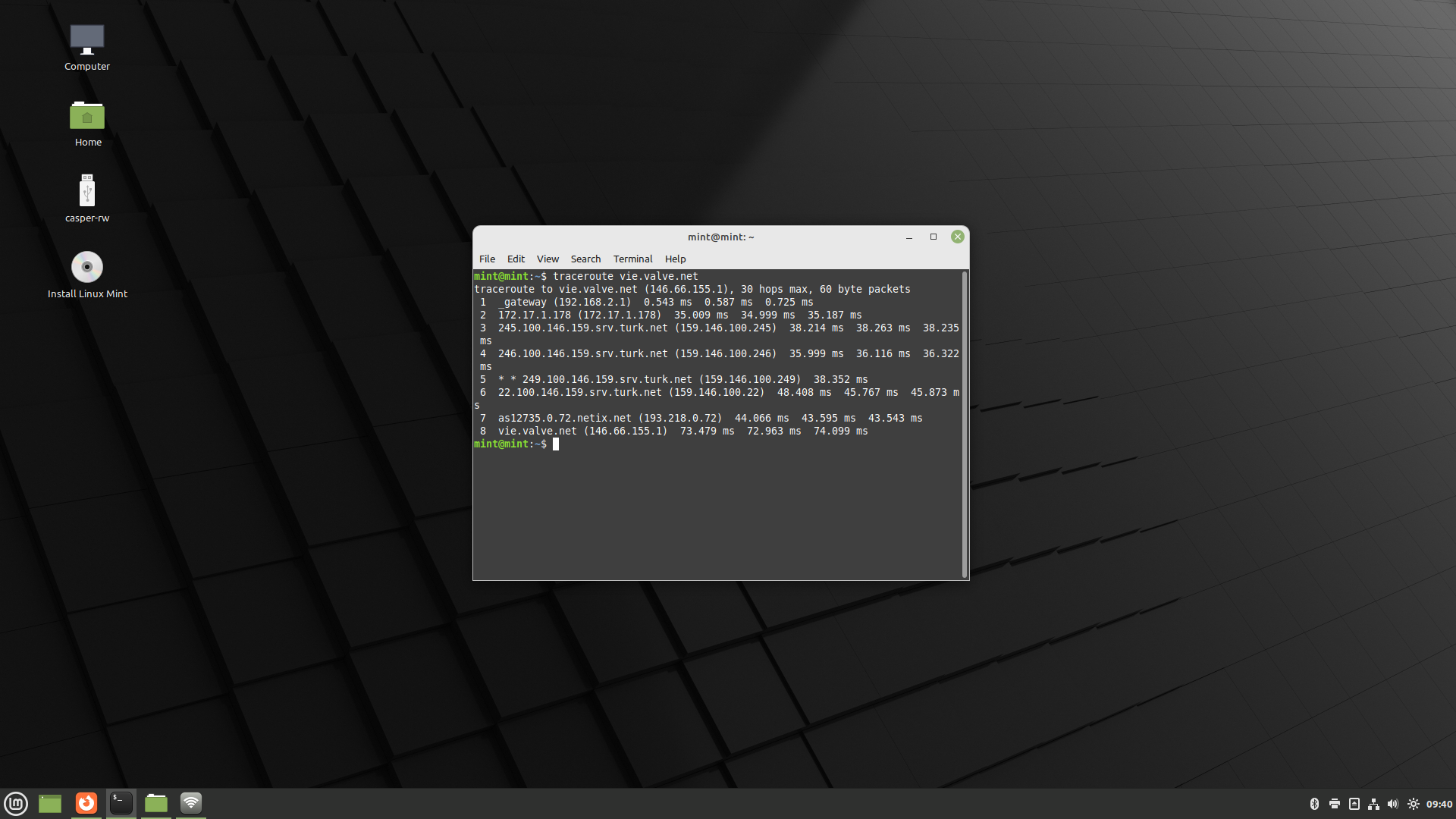Open the Home folder desktop icon
The width and height of the screenshot is (1456, 819).
tap(87, 124)
